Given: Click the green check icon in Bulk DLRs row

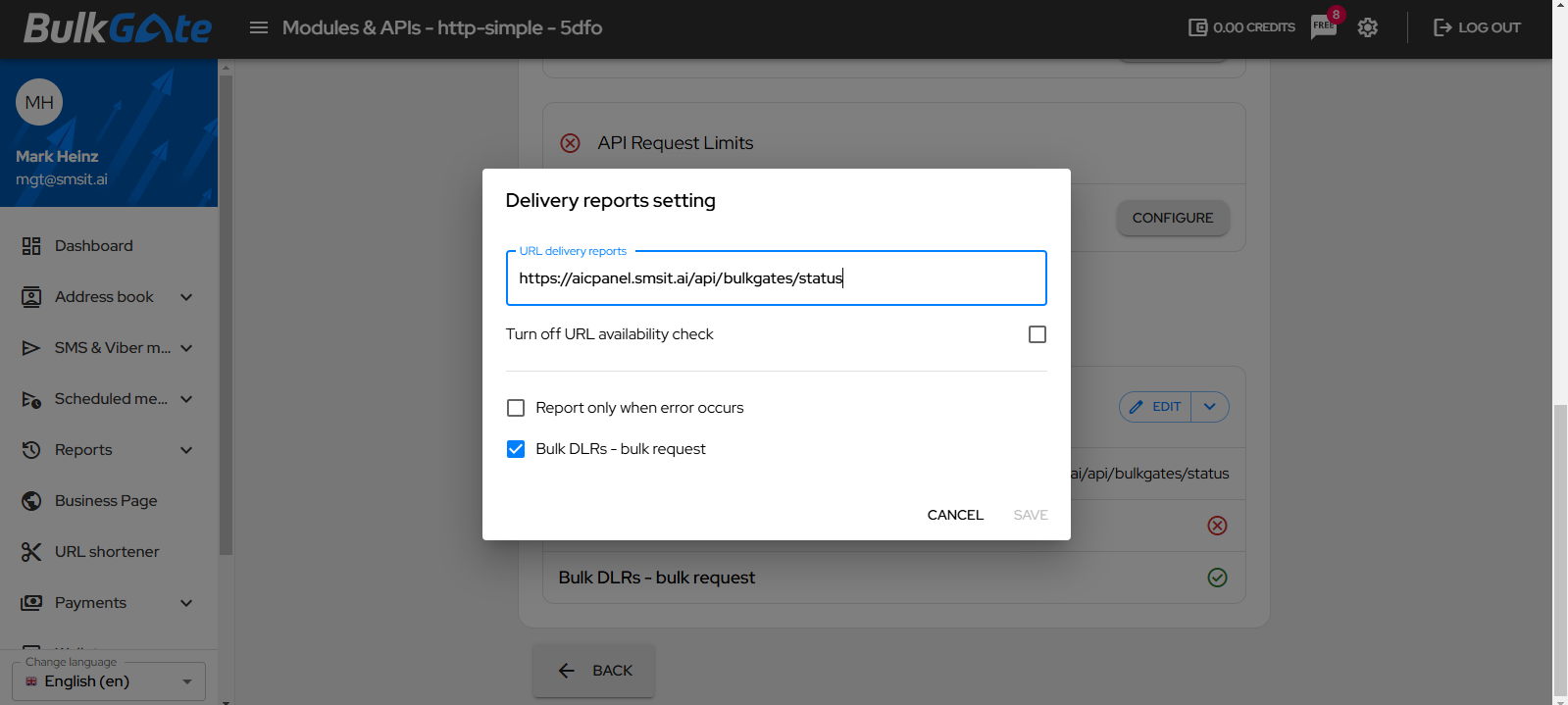Looking at the screenshot, I should pos(1217,578).
